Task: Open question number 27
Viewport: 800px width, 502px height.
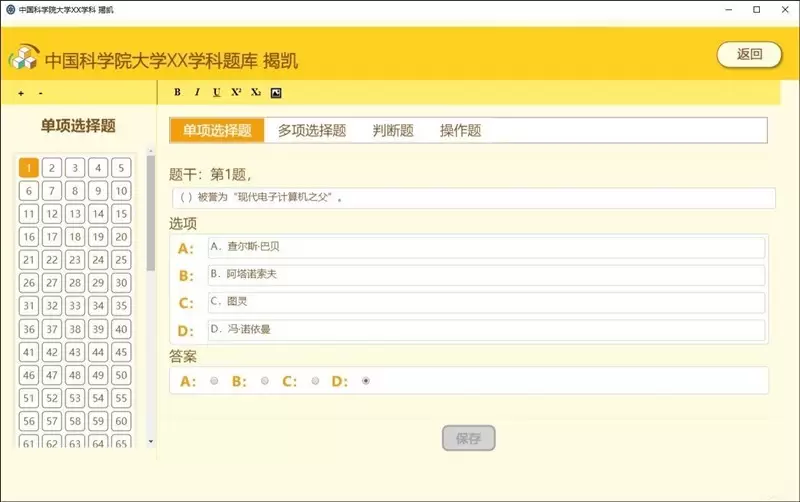Action: tap(52, 283)
